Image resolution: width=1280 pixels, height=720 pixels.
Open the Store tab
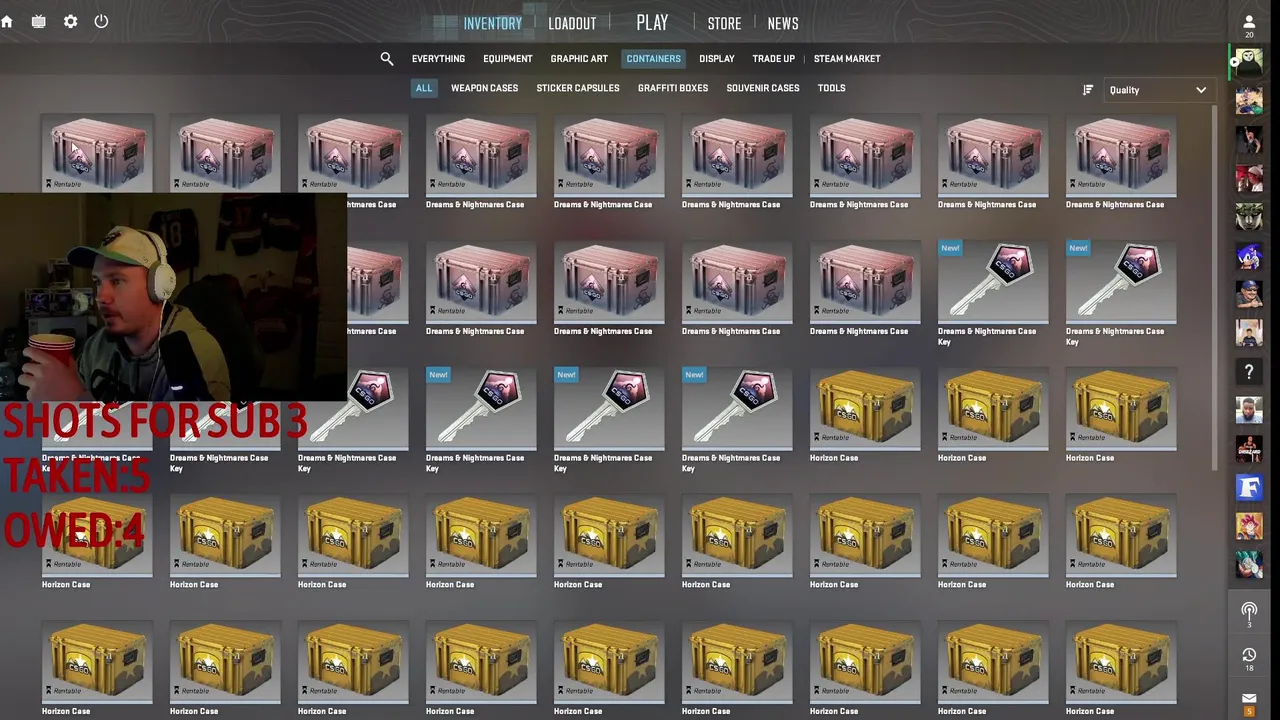point(724,23)
